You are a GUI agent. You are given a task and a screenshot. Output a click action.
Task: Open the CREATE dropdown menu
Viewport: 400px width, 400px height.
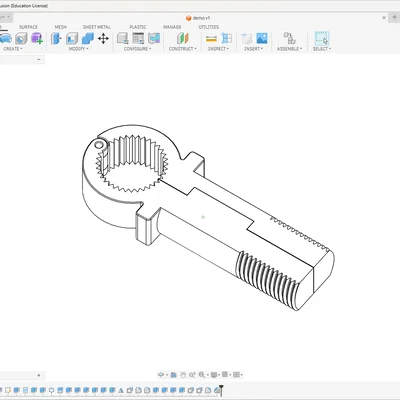[13, 49]
